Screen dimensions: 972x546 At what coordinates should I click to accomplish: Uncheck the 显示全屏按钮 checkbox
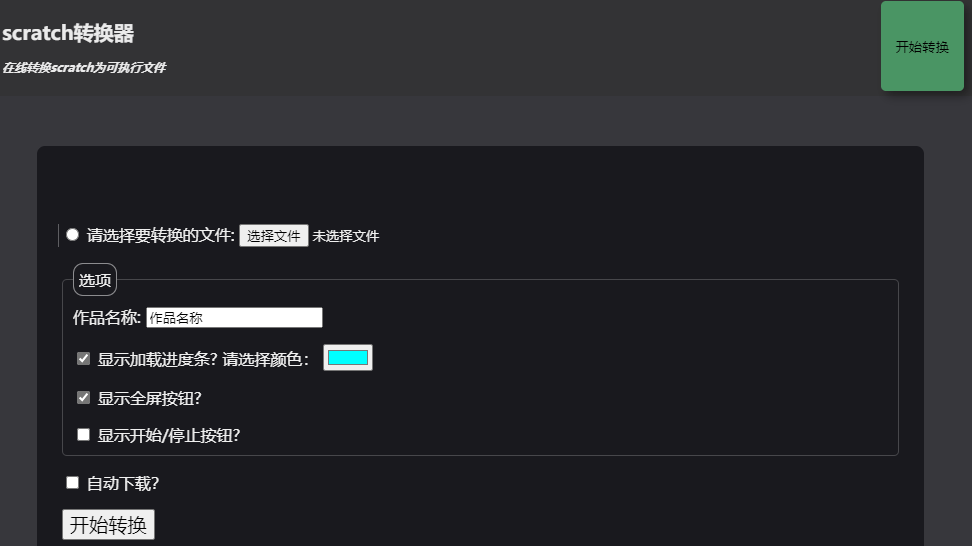click(x=84, y=397)
